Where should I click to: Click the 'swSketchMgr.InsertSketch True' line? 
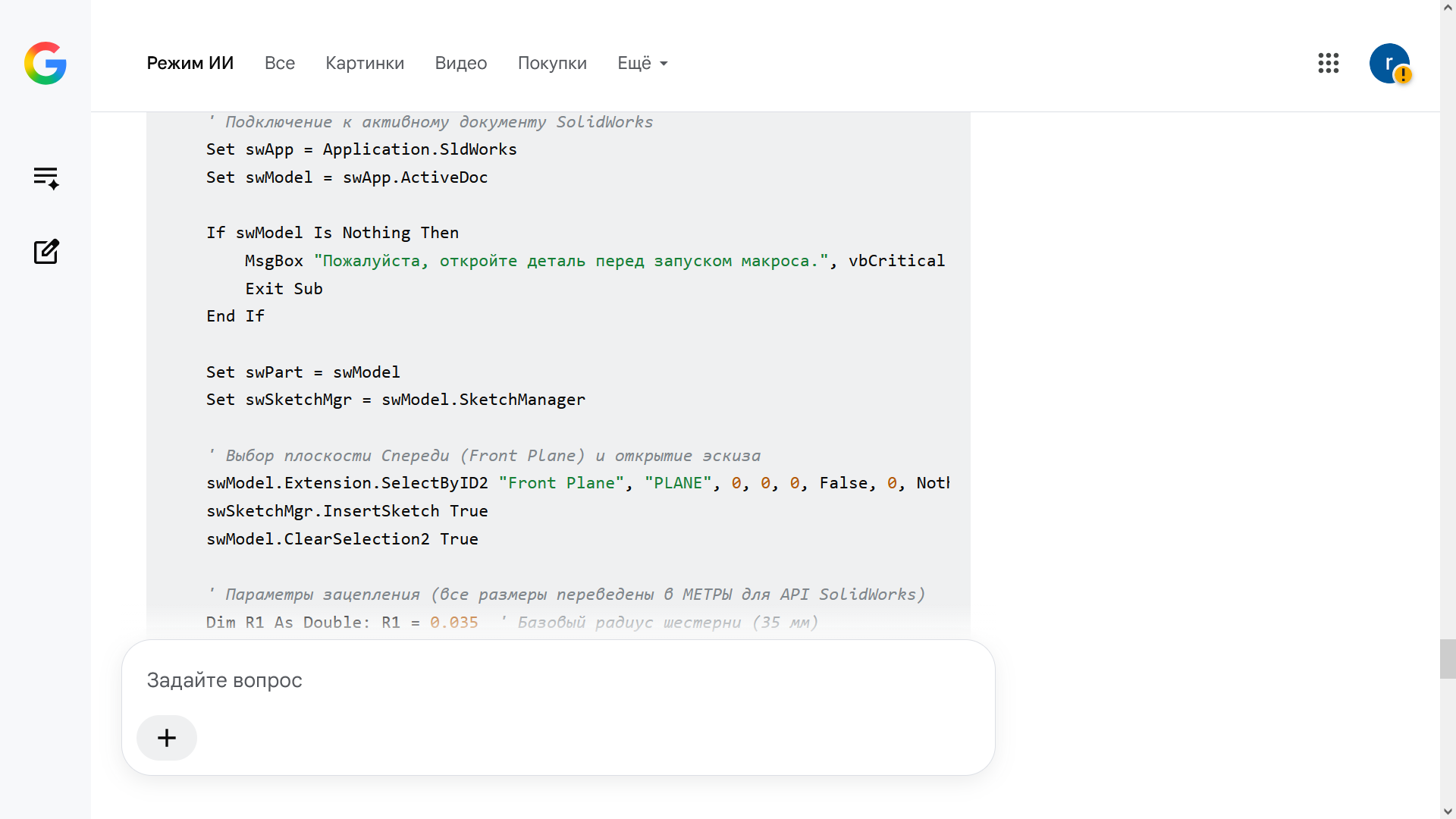pyautogui.click(x=347, y=511)
